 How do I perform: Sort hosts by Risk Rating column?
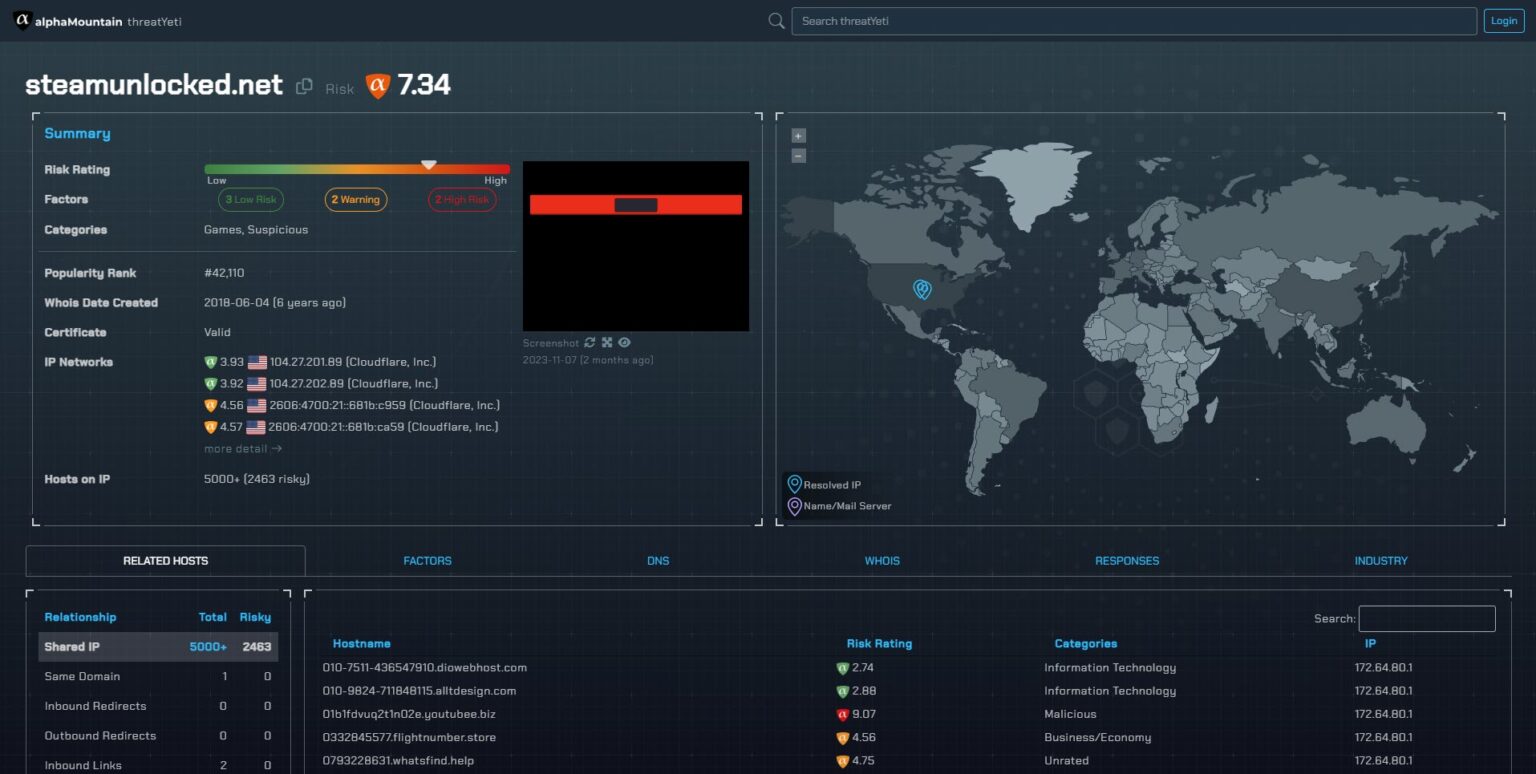[x=879, y=644]
